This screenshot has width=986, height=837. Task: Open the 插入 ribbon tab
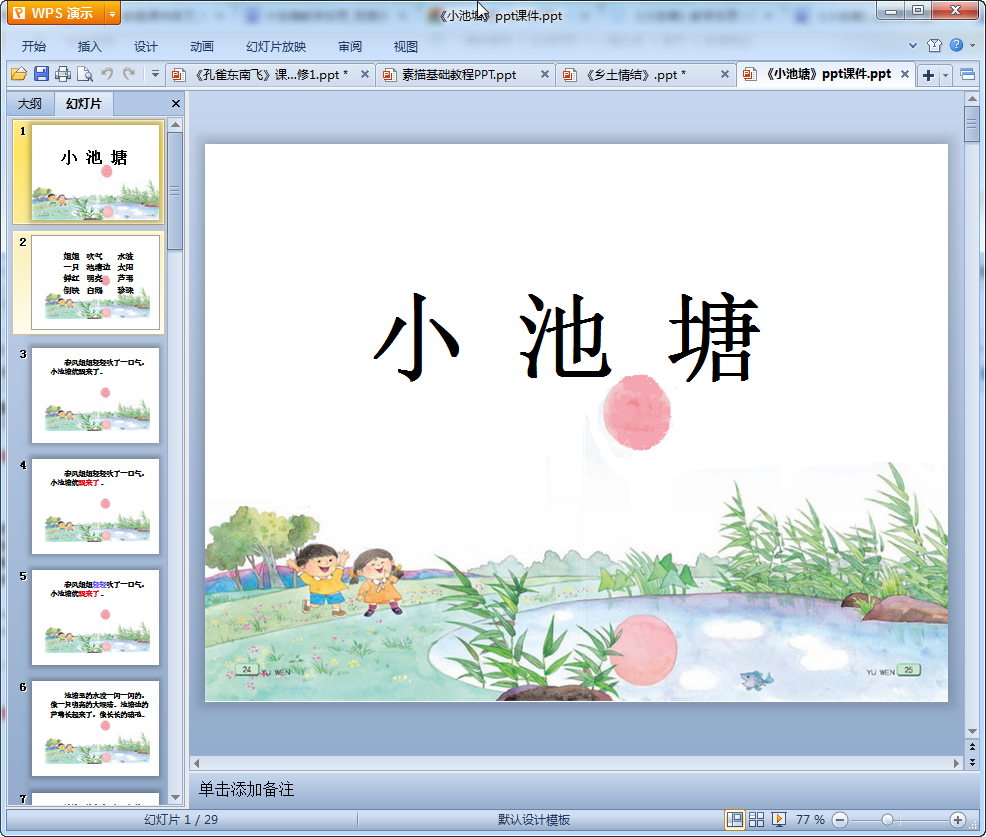(89, 47)
